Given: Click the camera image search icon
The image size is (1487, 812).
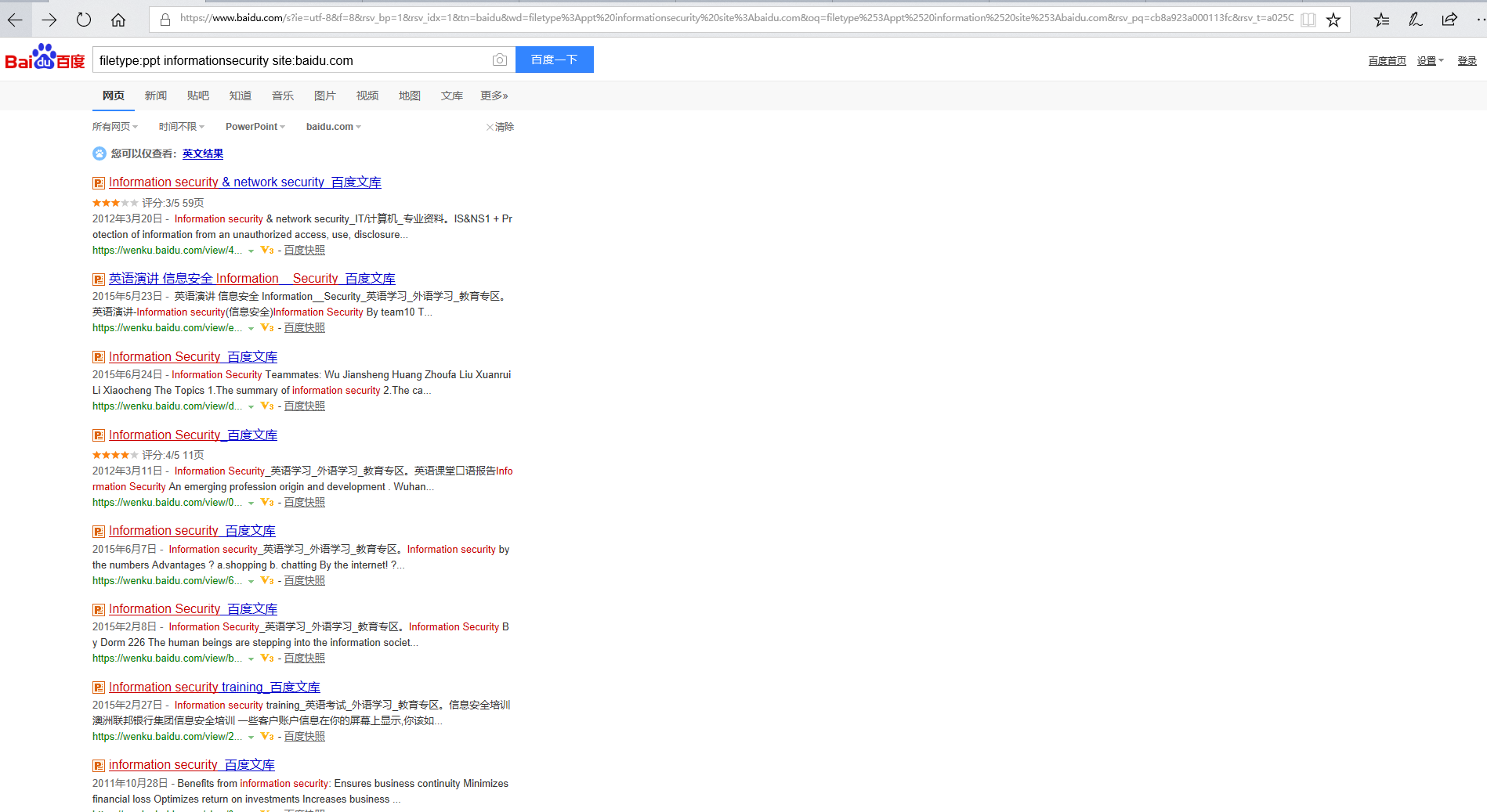Looking at the screenshot, I should point(499,60).
